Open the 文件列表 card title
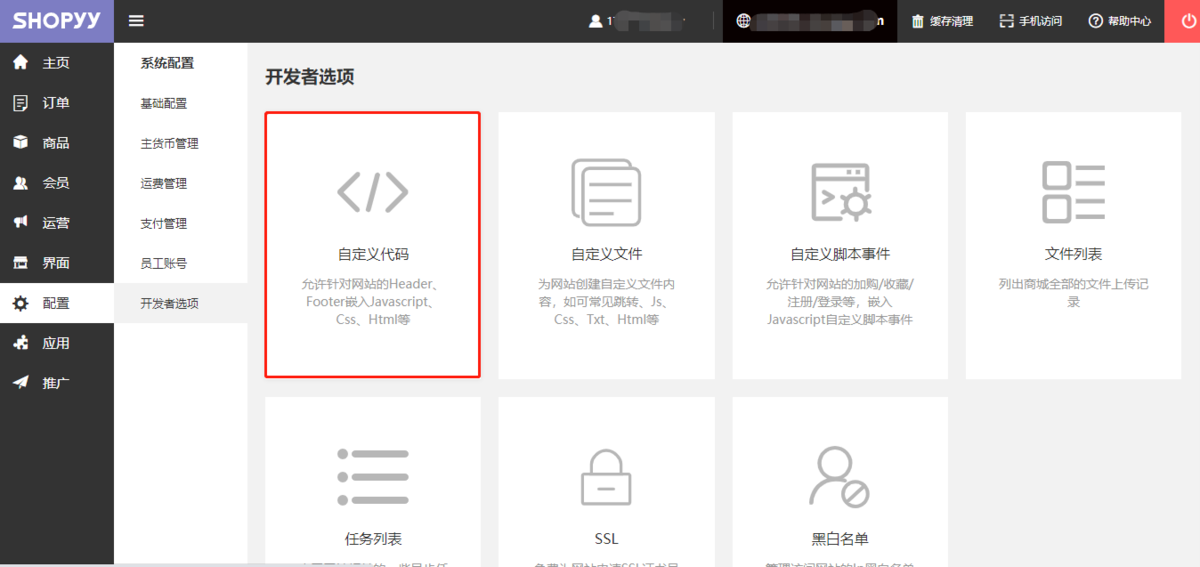Screen dimensions: 1200x567 point(1073,254)
